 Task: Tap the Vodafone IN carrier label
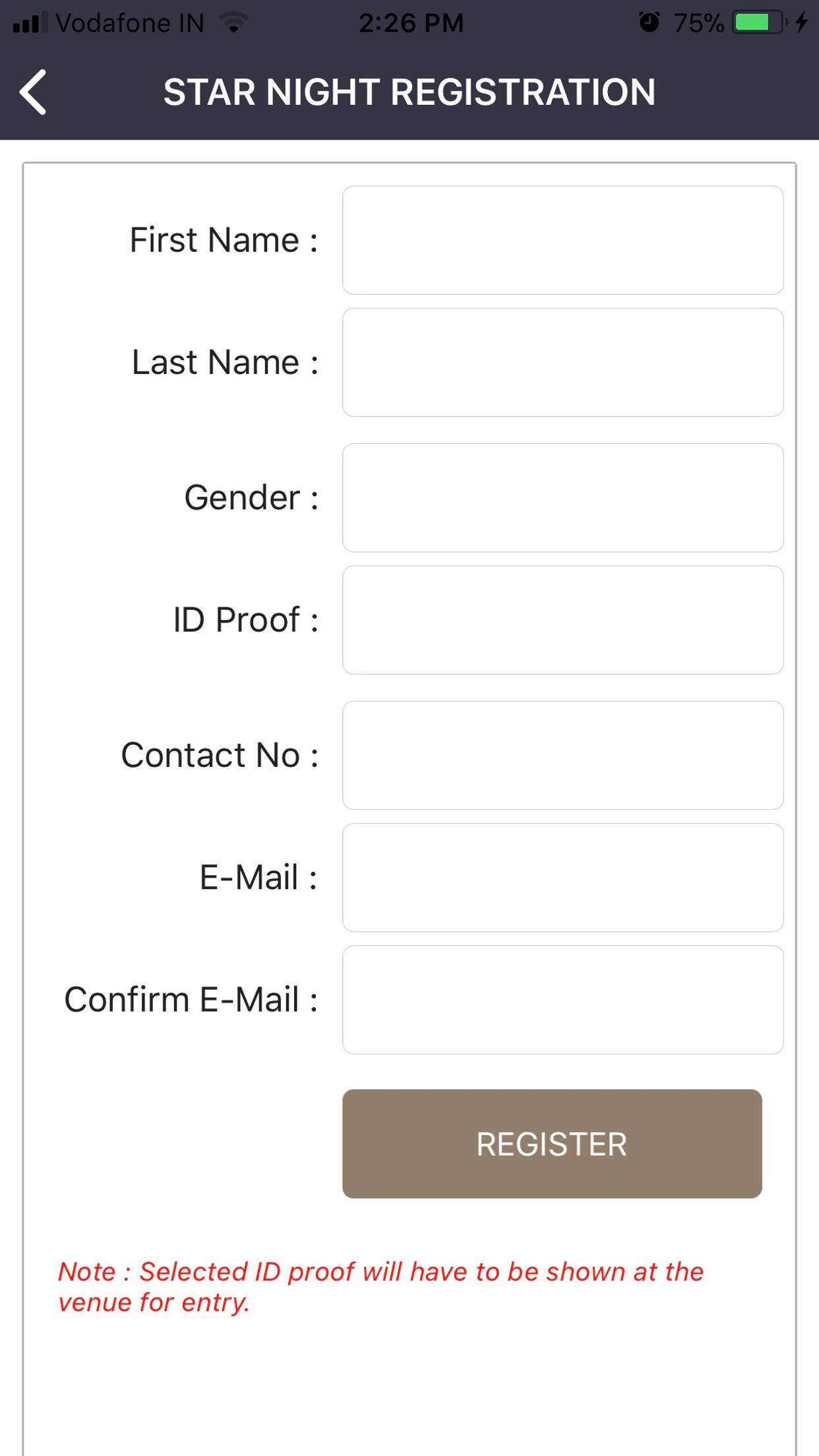click(x=130, y=23)
